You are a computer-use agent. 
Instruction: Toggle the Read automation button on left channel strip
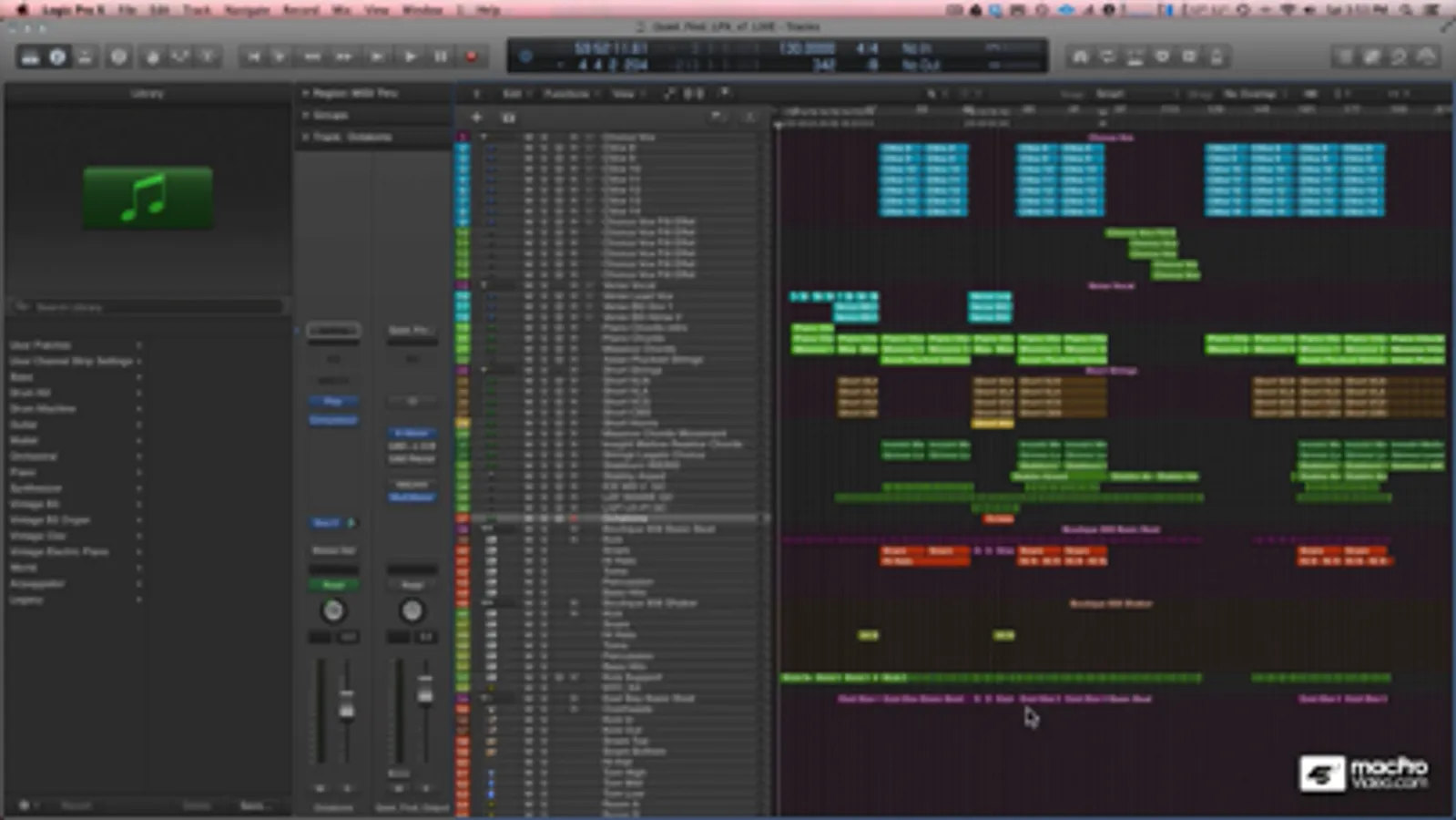coord(333,584)
